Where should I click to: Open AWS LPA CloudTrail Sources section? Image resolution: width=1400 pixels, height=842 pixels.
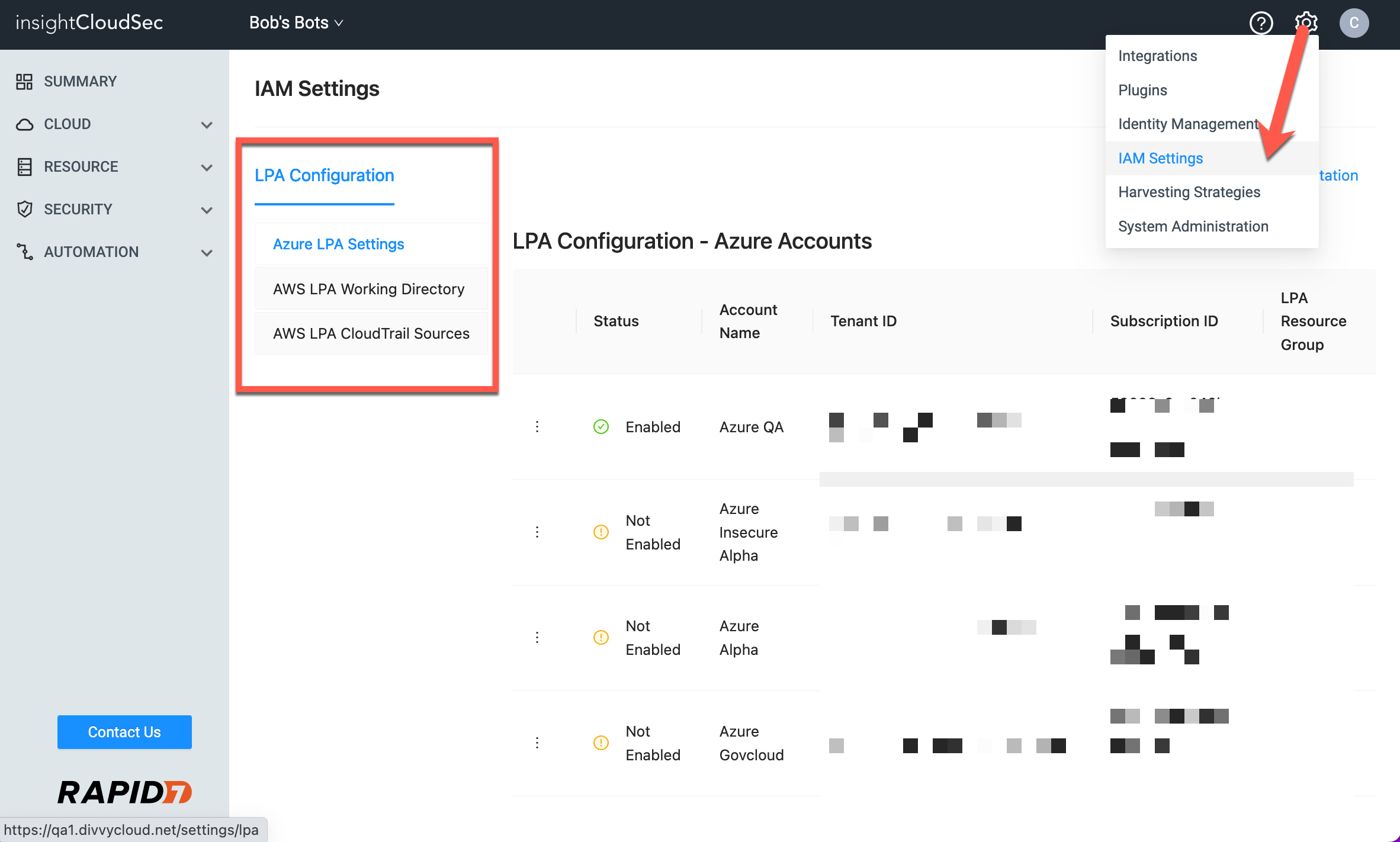point(371,333)
